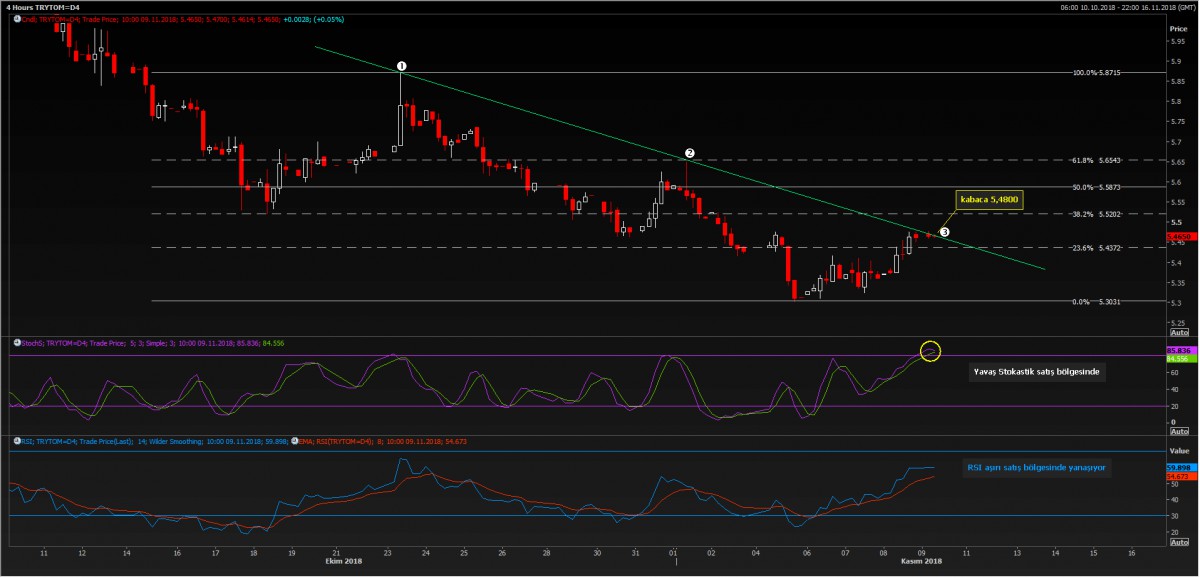Click the yellow circle on the Stochastic line
The width and height of the screenshot is (1200, 578).
click(930, 351)
